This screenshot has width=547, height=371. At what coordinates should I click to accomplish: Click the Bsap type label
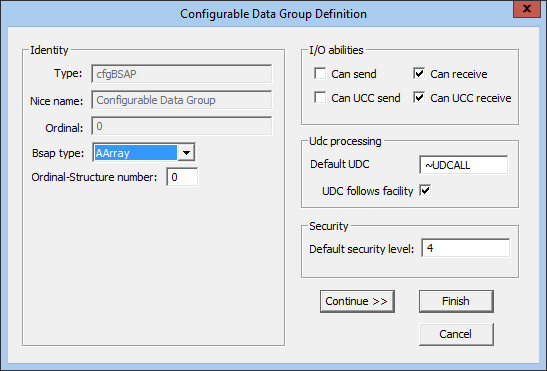[x=58, y=153]
